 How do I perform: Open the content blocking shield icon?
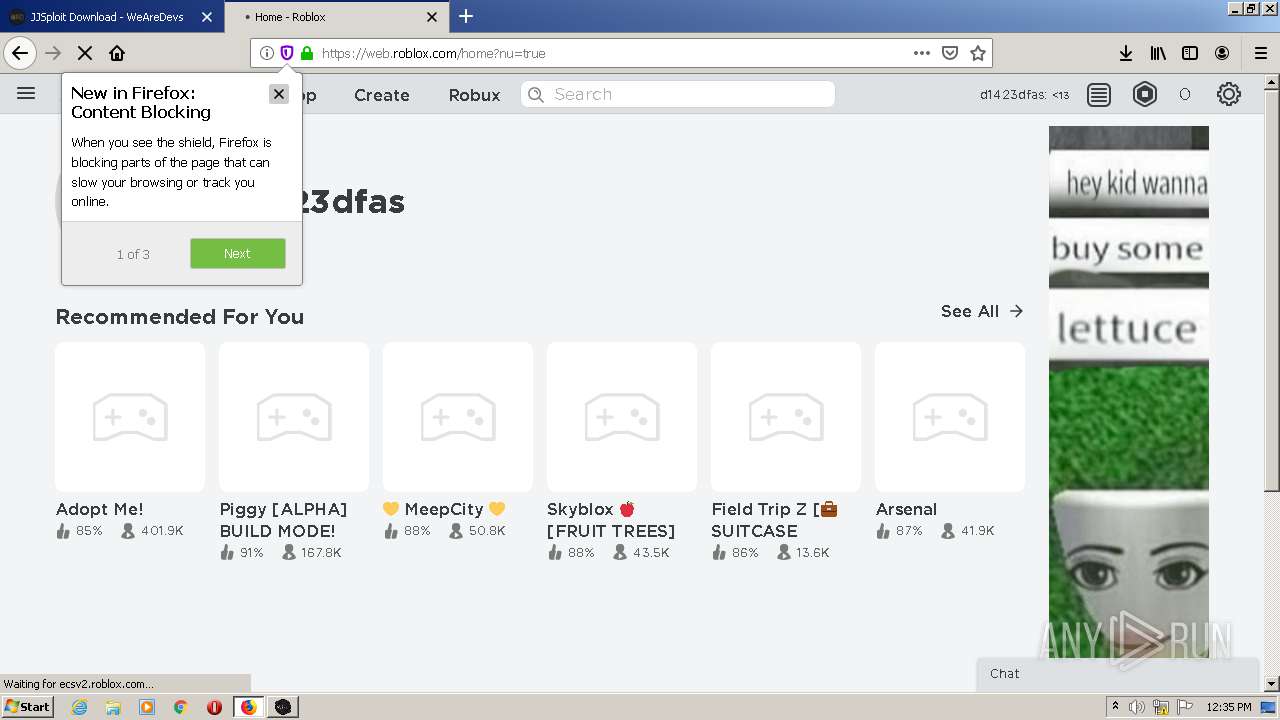[287, 53]
